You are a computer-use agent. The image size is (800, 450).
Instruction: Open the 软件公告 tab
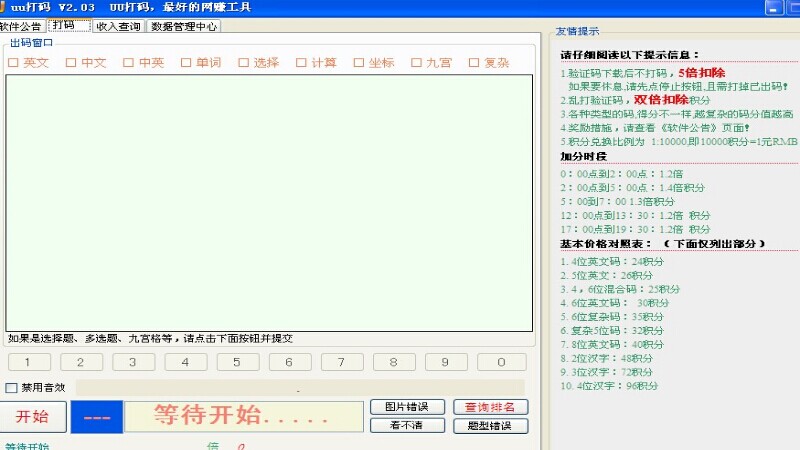click(22, 26)
